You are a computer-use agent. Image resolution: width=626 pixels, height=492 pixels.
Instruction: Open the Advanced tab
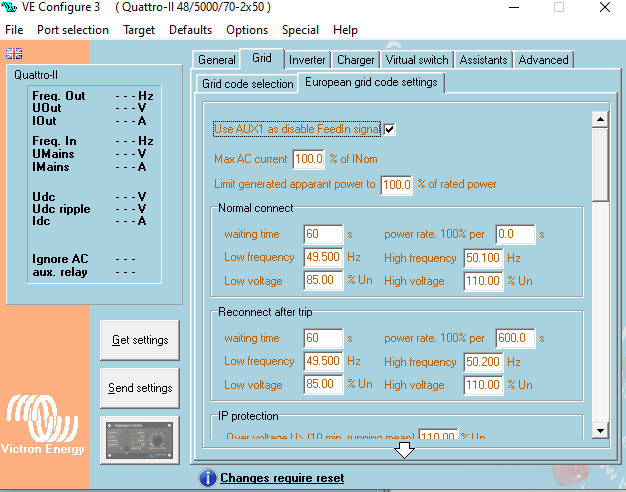[543, 60]
